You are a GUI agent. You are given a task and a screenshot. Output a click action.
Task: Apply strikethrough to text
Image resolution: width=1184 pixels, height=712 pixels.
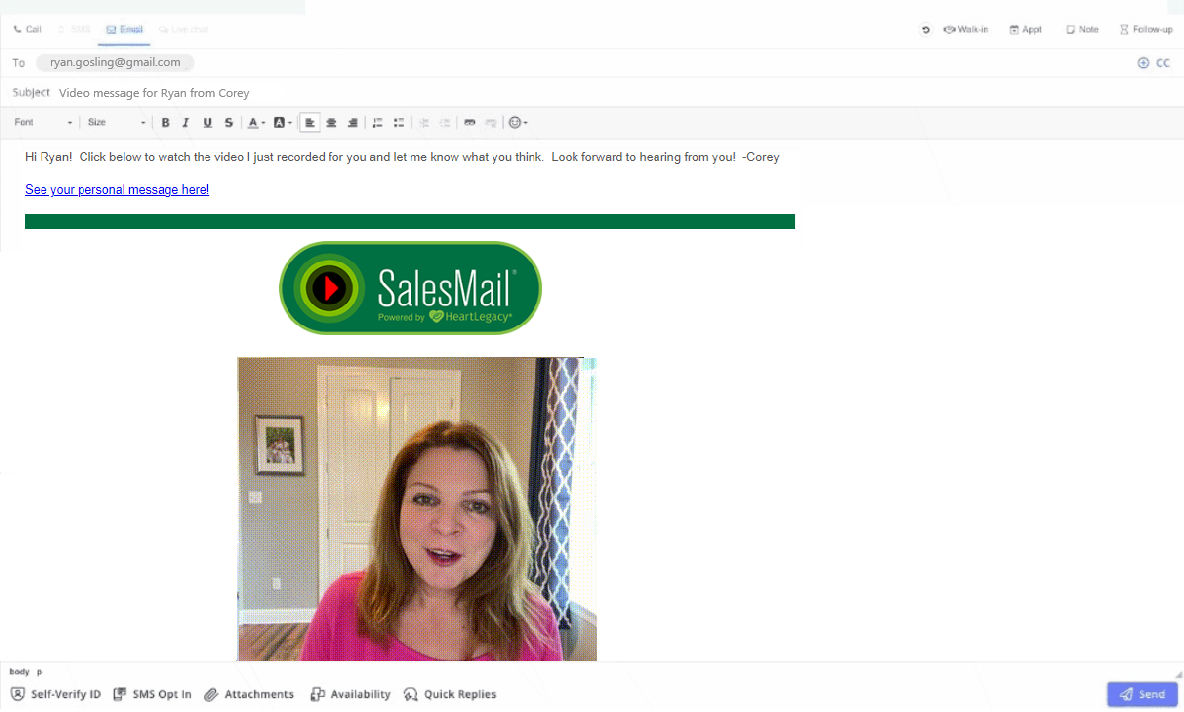(229, 123)
